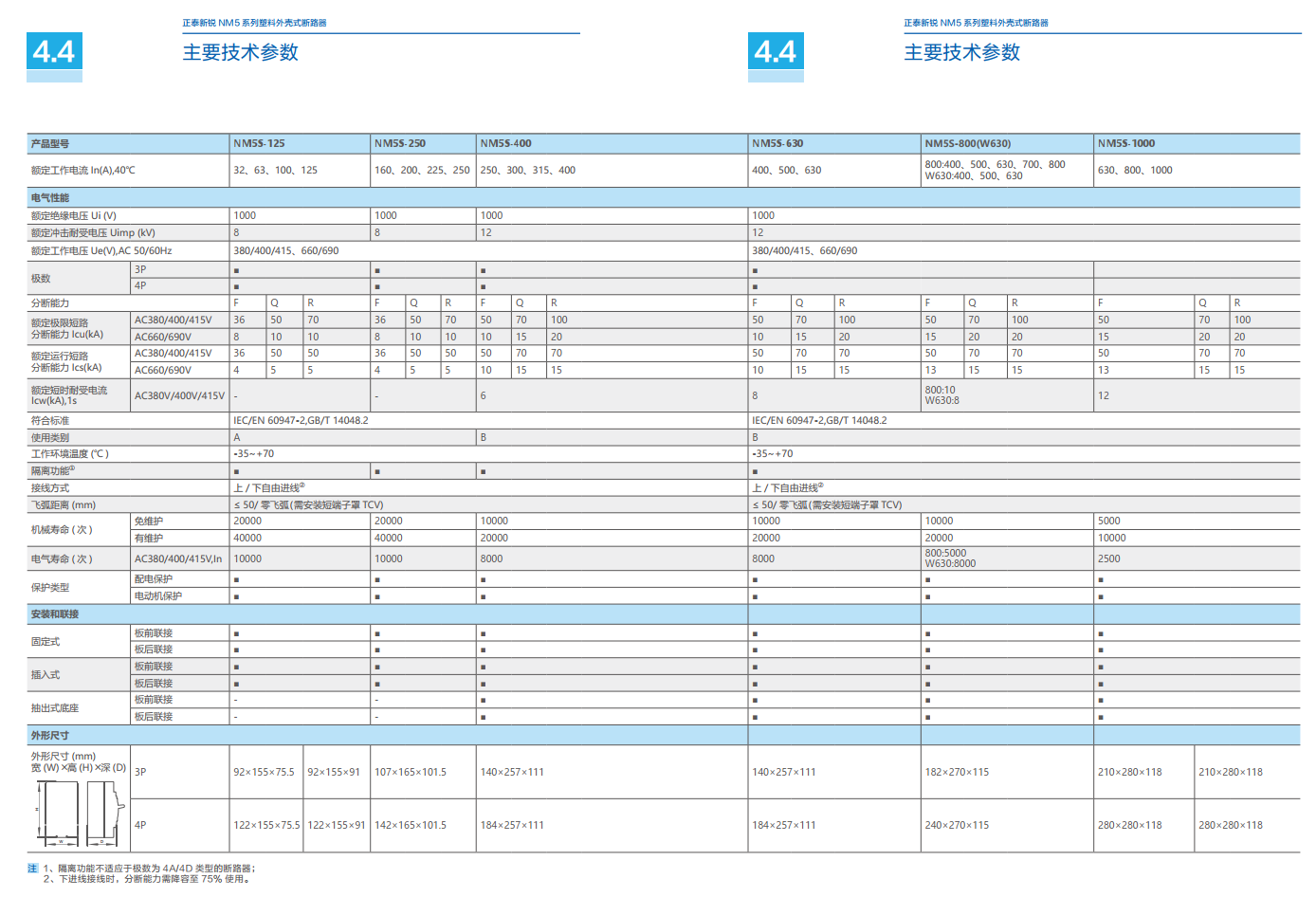
Task: Click the 电动机保护 row label
Action: [x=158, y=596]
